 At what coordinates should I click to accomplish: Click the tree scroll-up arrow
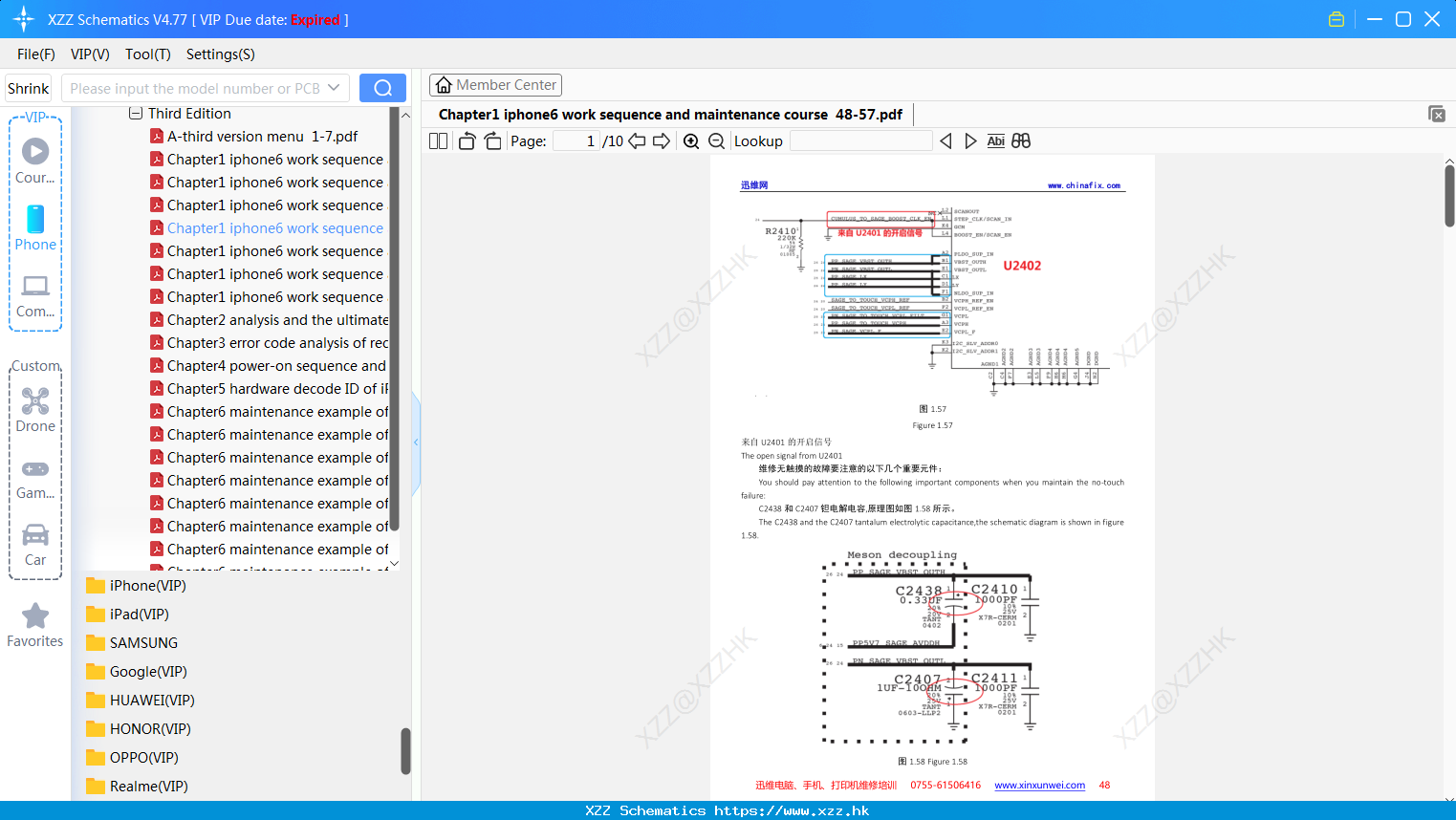[x=405, y=115]
